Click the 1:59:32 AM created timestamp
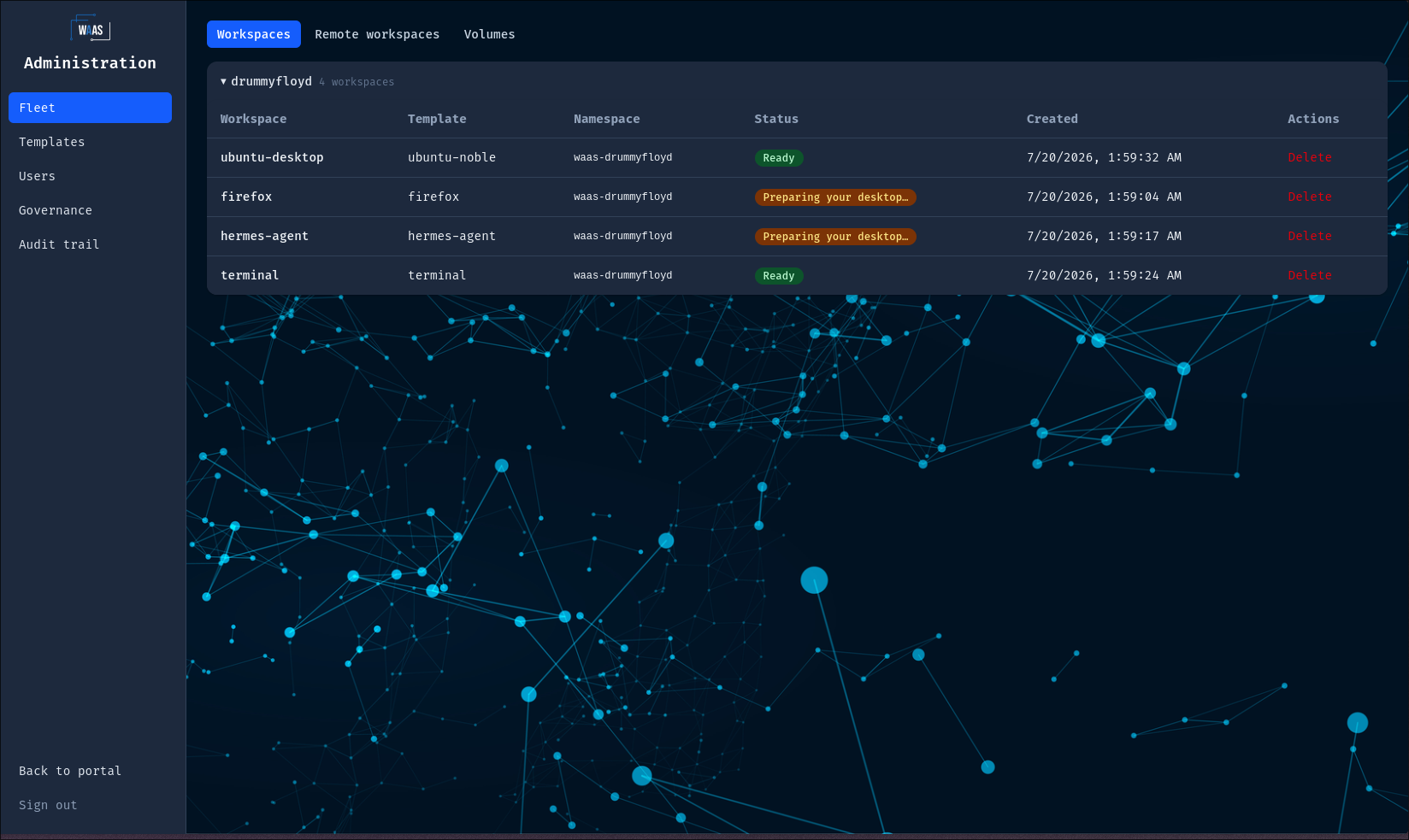1409x840 pixels. click(1104, 157)
